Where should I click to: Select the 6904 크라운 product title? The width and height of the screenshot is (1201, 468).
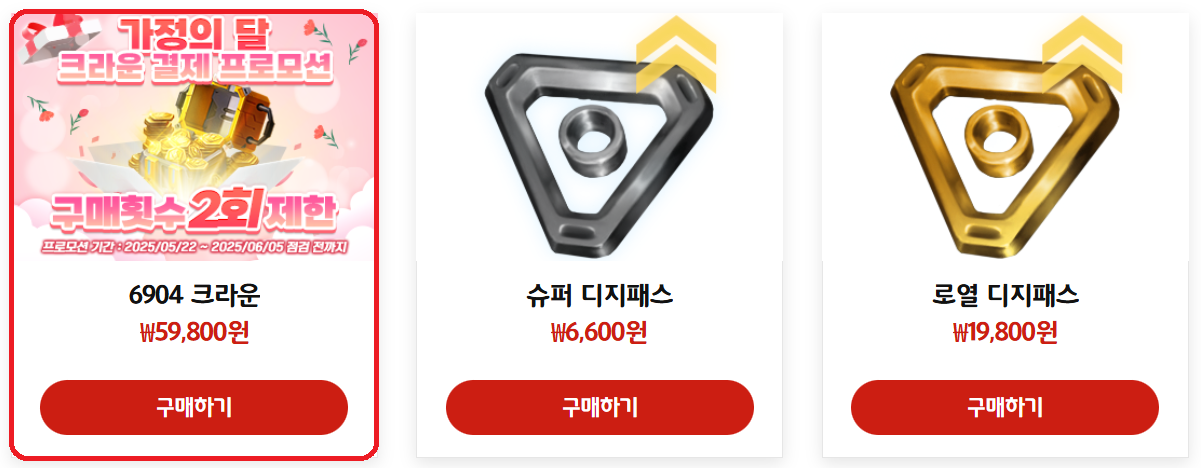194,296
